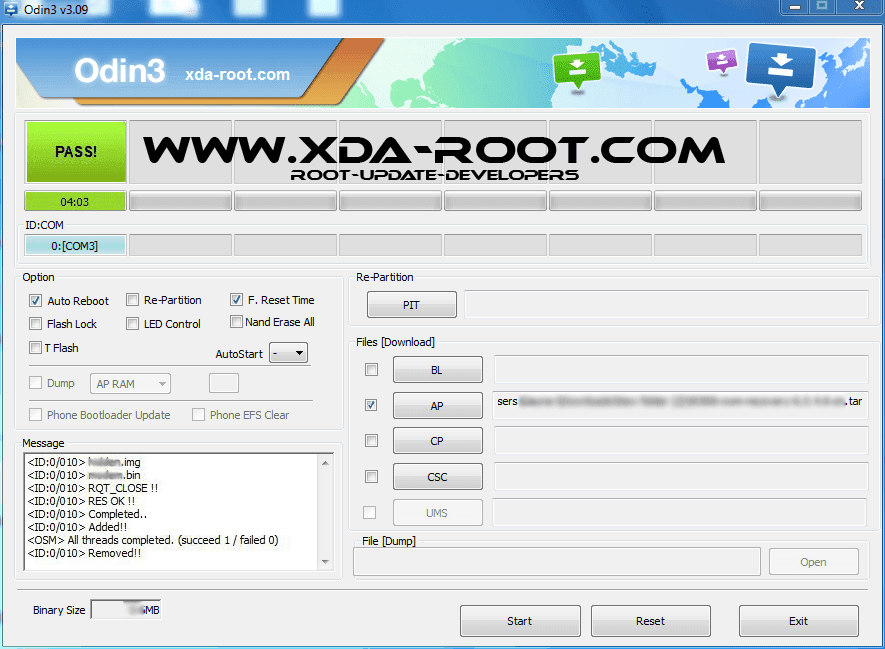Click the AP file path field
Viewport: 885px width, 649px height.
pyautogui.click(x=680, y=405)
